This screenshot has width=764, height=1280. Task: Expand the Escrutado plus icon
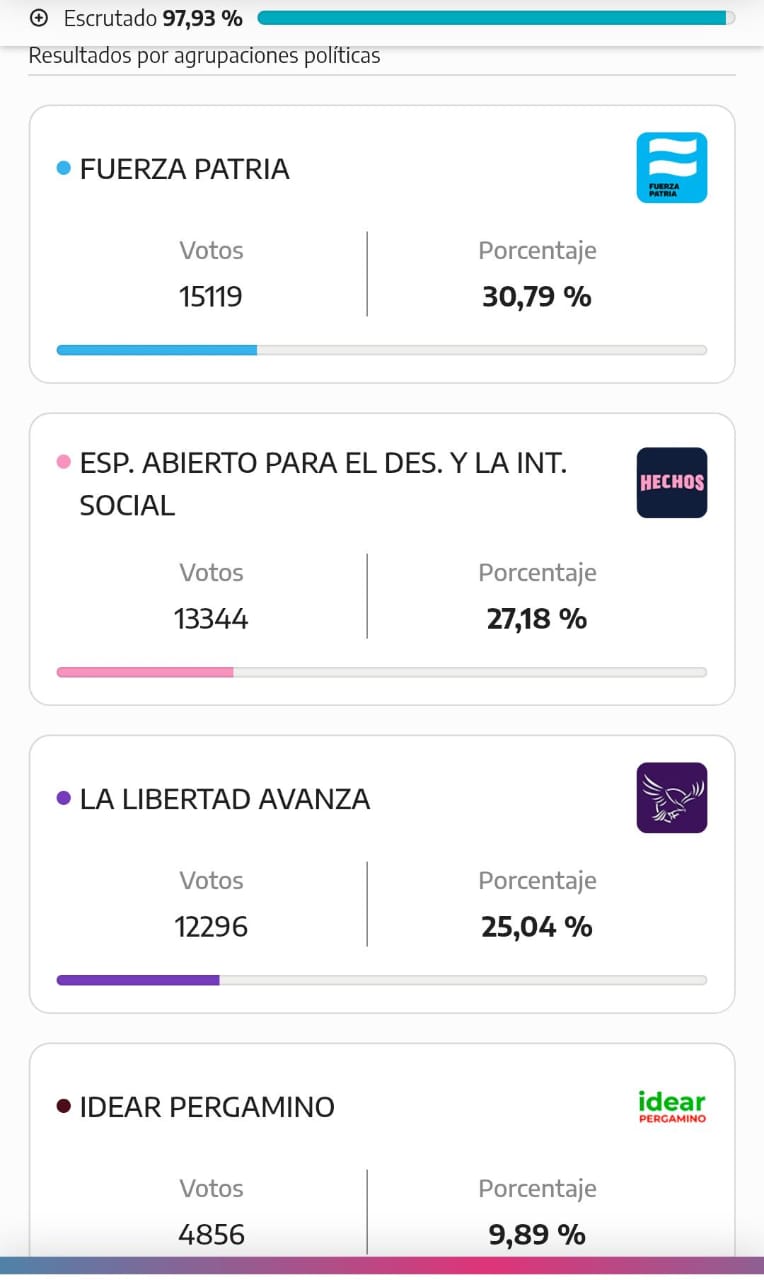(39, 18)
